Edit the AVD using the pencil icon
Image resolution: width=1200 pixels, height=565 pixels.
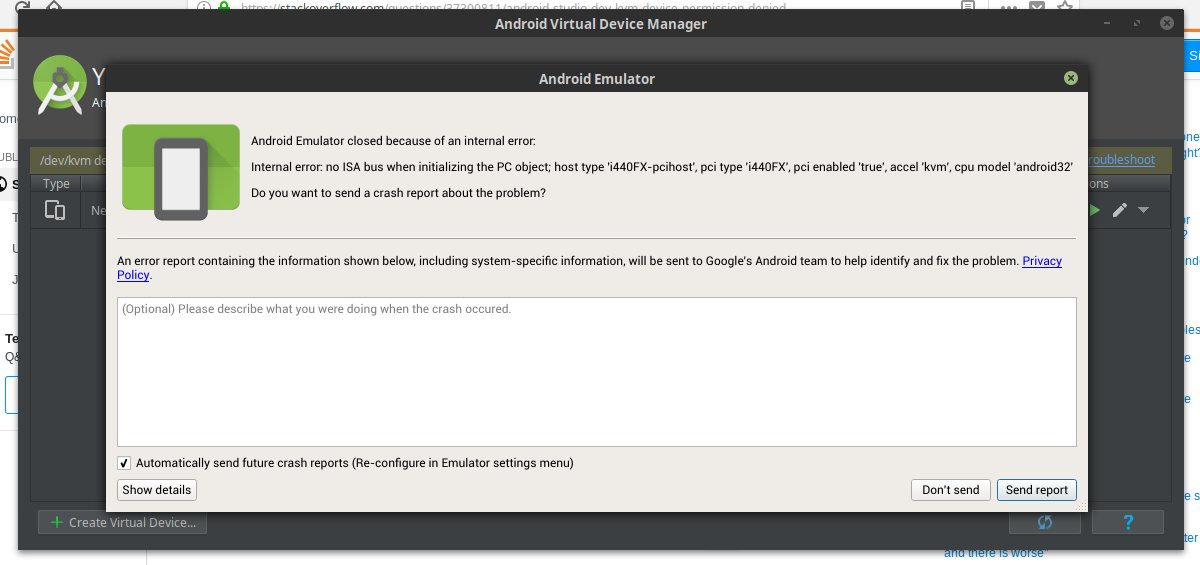tap(1120, 210)
